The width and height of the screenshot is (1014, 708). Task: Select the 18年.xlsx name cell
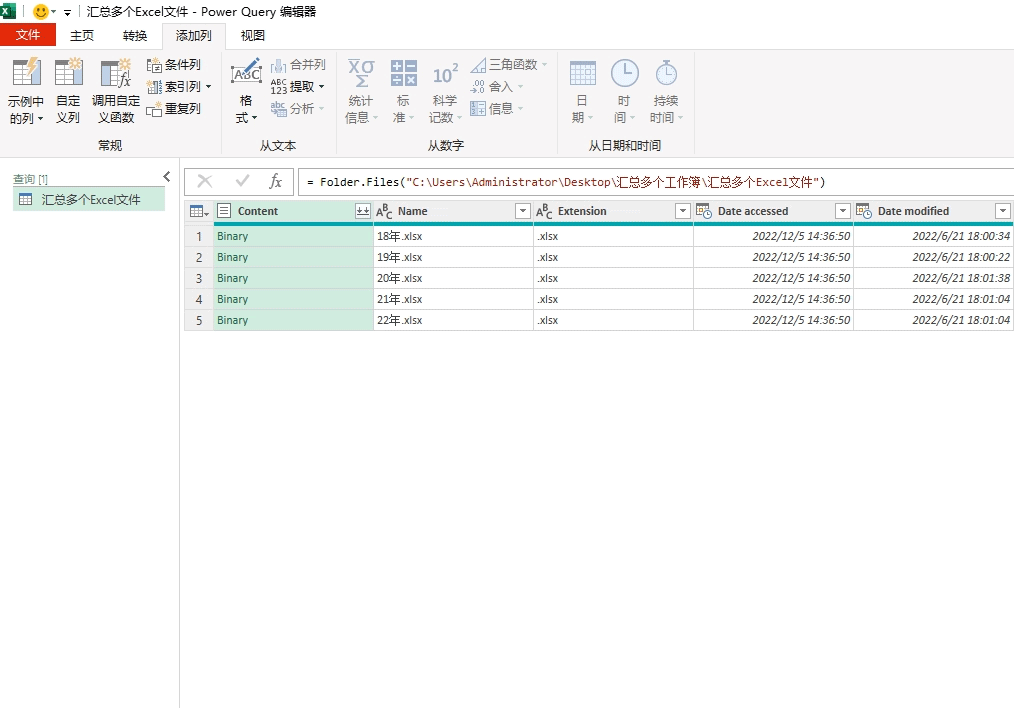[x=453, y=236]
